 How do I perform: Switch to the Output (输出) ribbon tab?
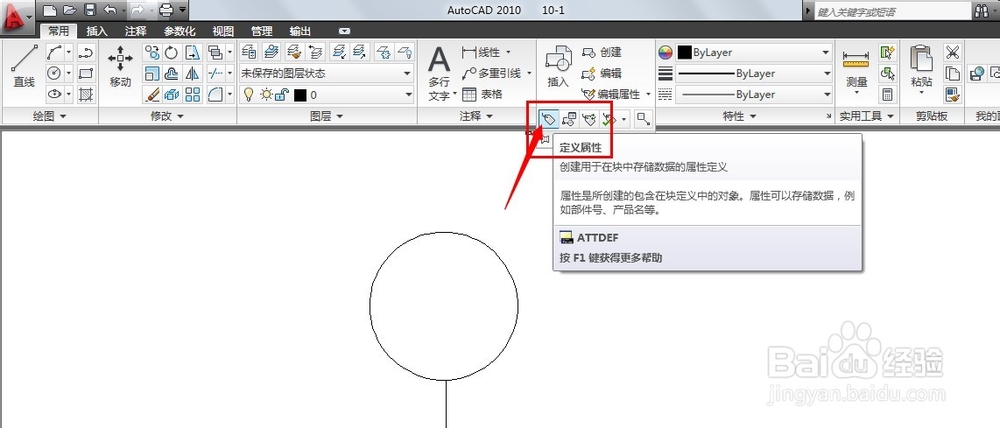300,31
